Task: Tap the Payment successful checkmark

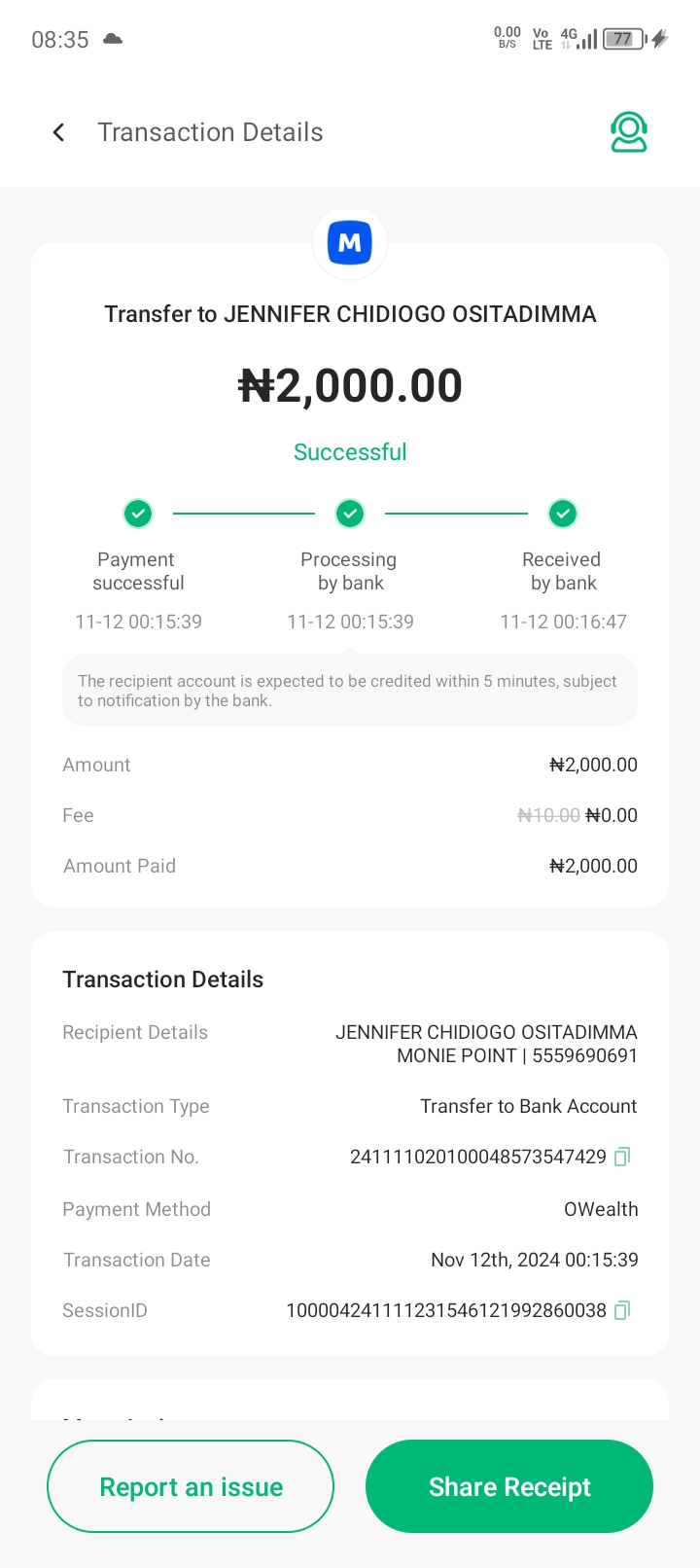Action: click(x=138, y=513)
